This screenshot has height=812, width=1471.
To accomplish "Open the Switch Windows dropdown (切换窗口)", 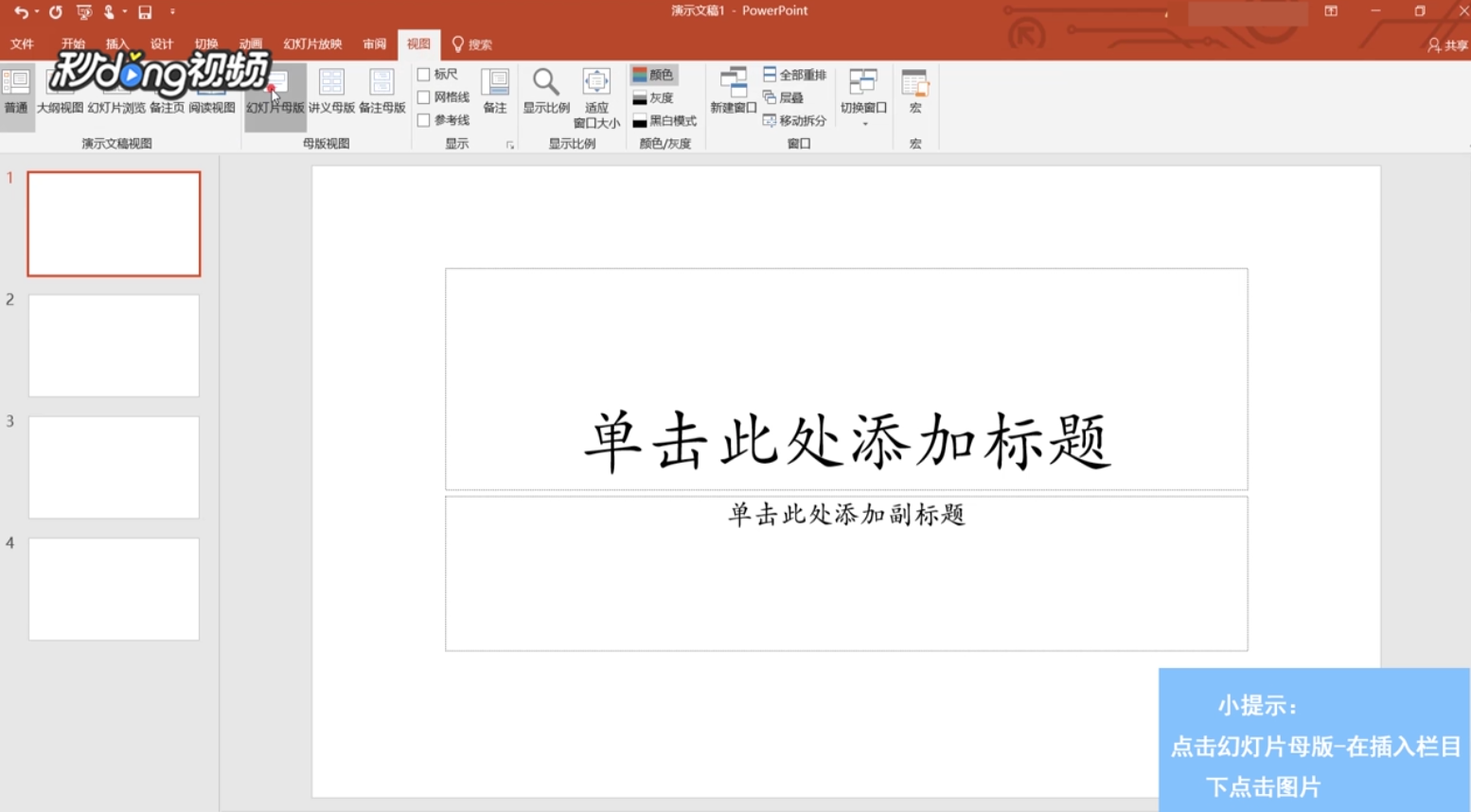I will (x=862, y=92).
